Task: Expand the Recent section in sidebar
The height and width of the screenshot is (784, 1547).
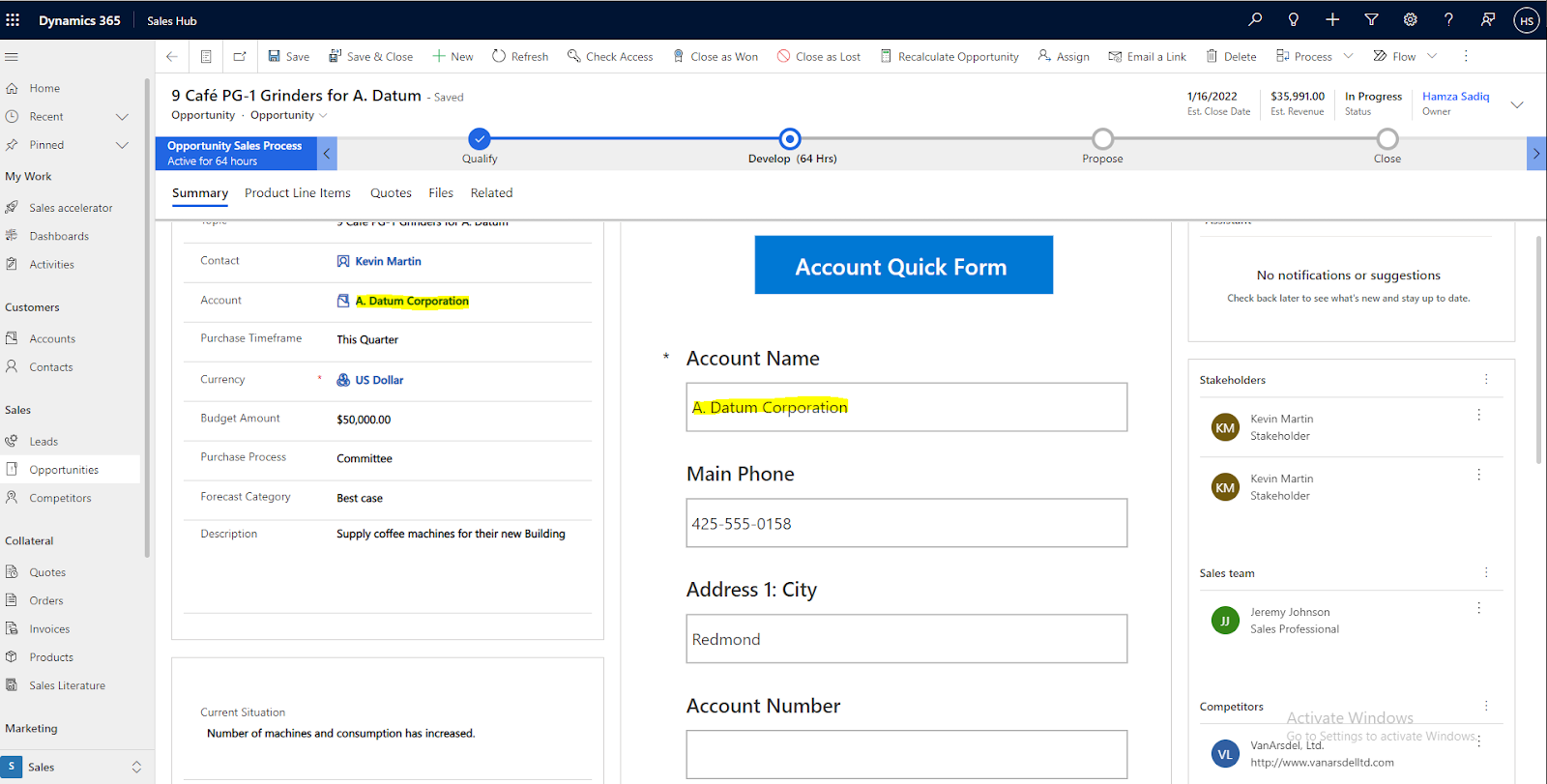Action: click(122, 117)
